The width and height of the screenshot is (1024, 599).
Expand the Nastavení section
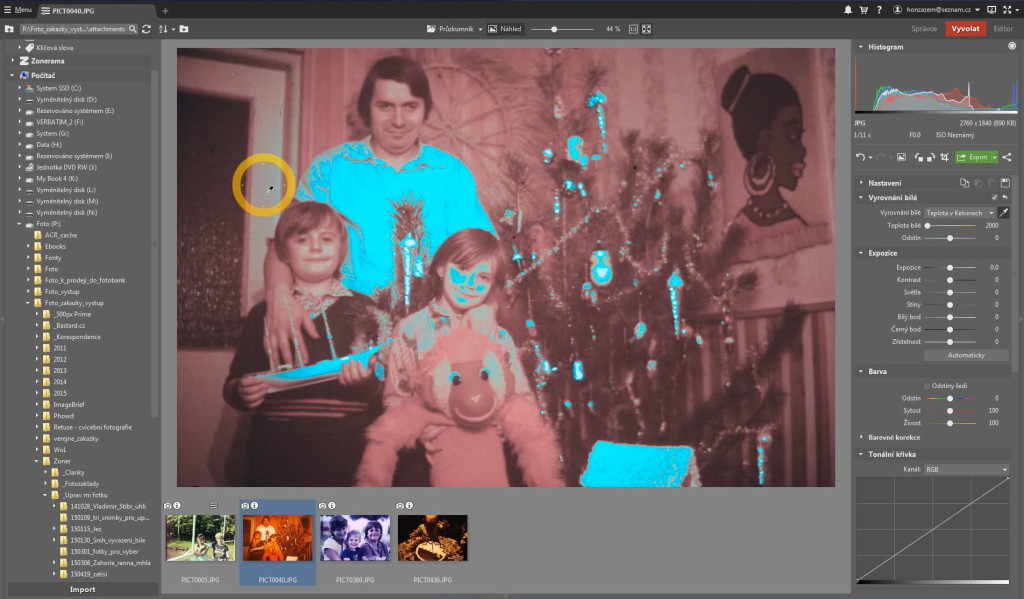point(861,183)
